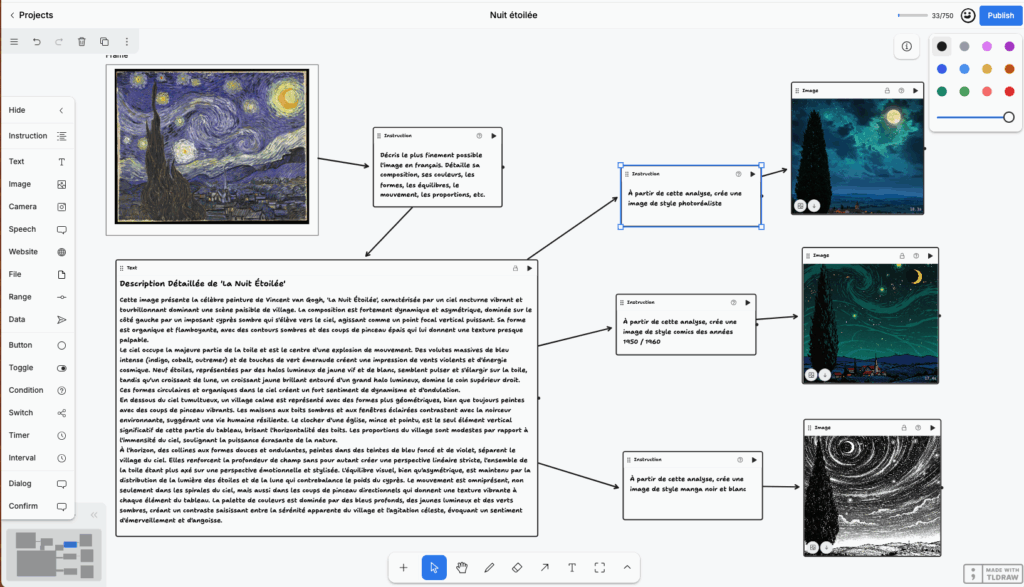
Task: Click the Publish button
Action: pos(998,15)
